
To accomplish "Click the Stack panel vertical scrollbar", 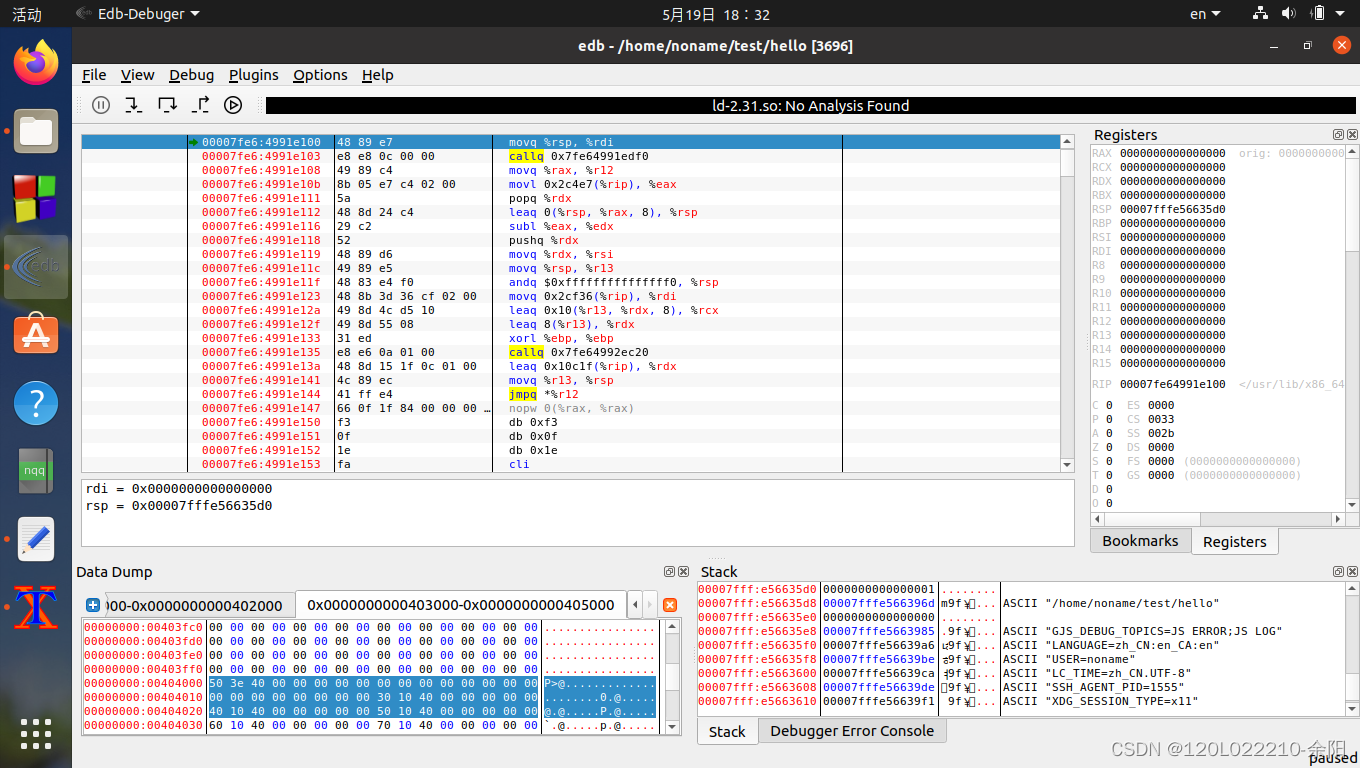I will coord(1351,648).
